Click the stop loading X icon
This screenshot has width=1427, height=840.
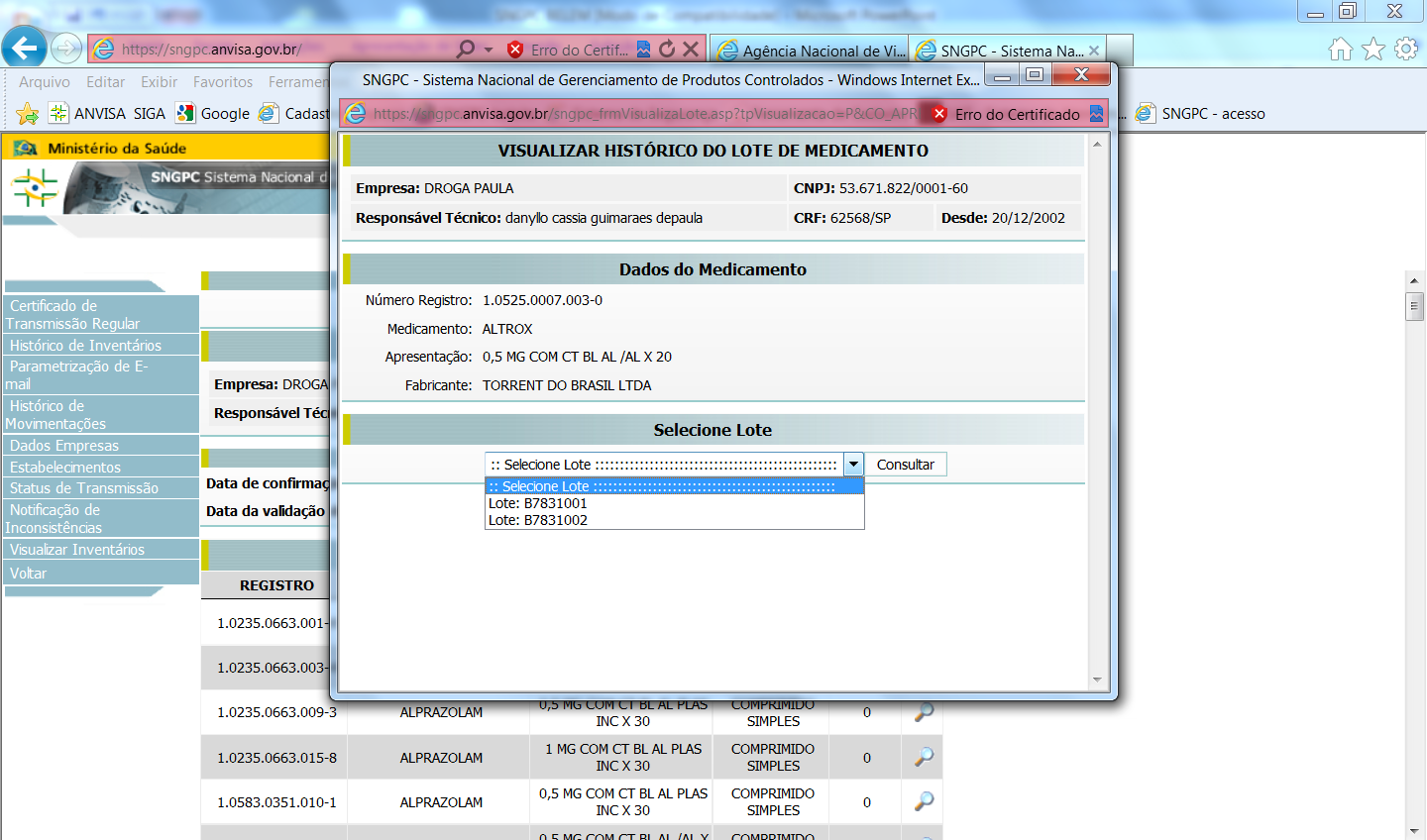tap(691, 49)
